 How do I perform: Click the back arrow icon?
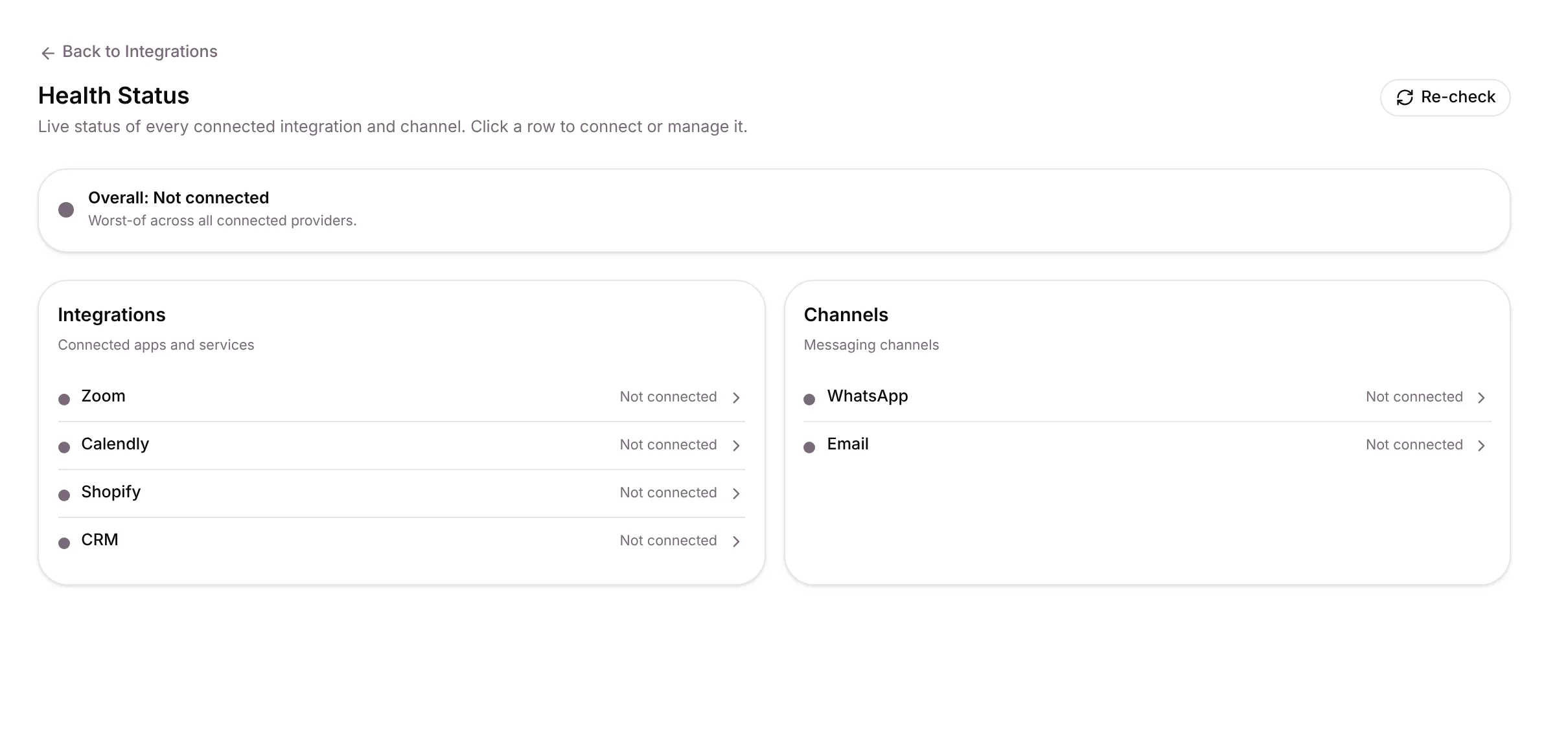[47, 53]
